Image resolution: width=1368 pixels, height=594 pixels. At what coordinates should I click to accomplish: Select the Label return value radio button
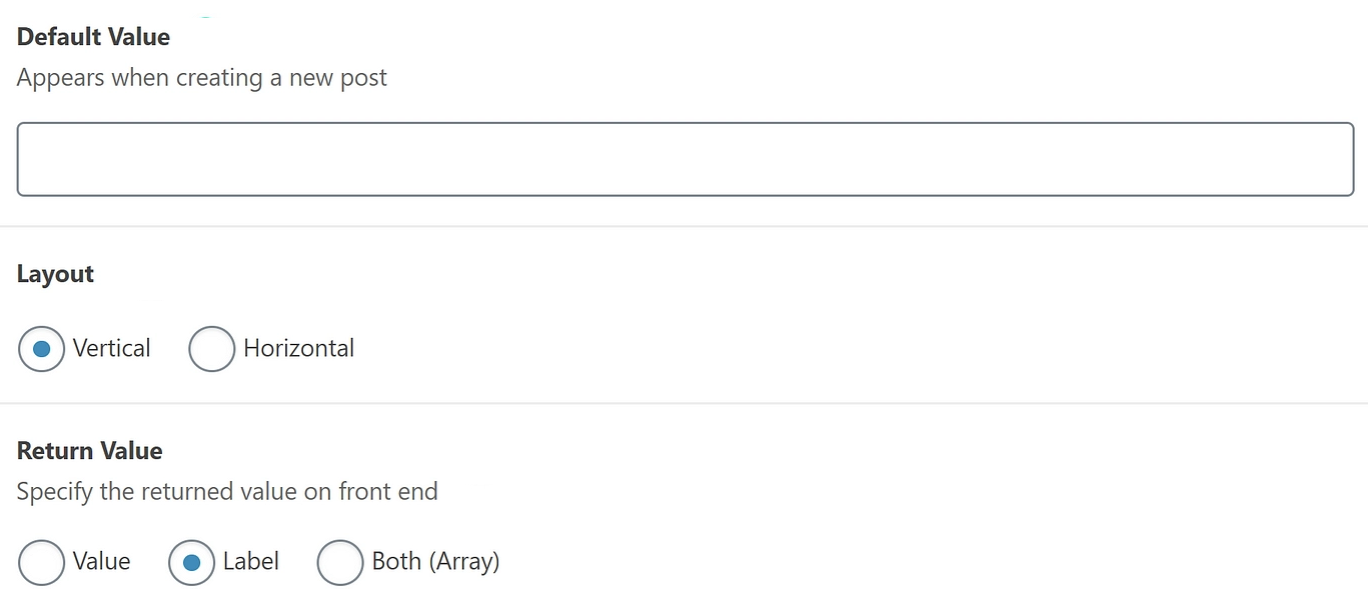tap(191, 562)
